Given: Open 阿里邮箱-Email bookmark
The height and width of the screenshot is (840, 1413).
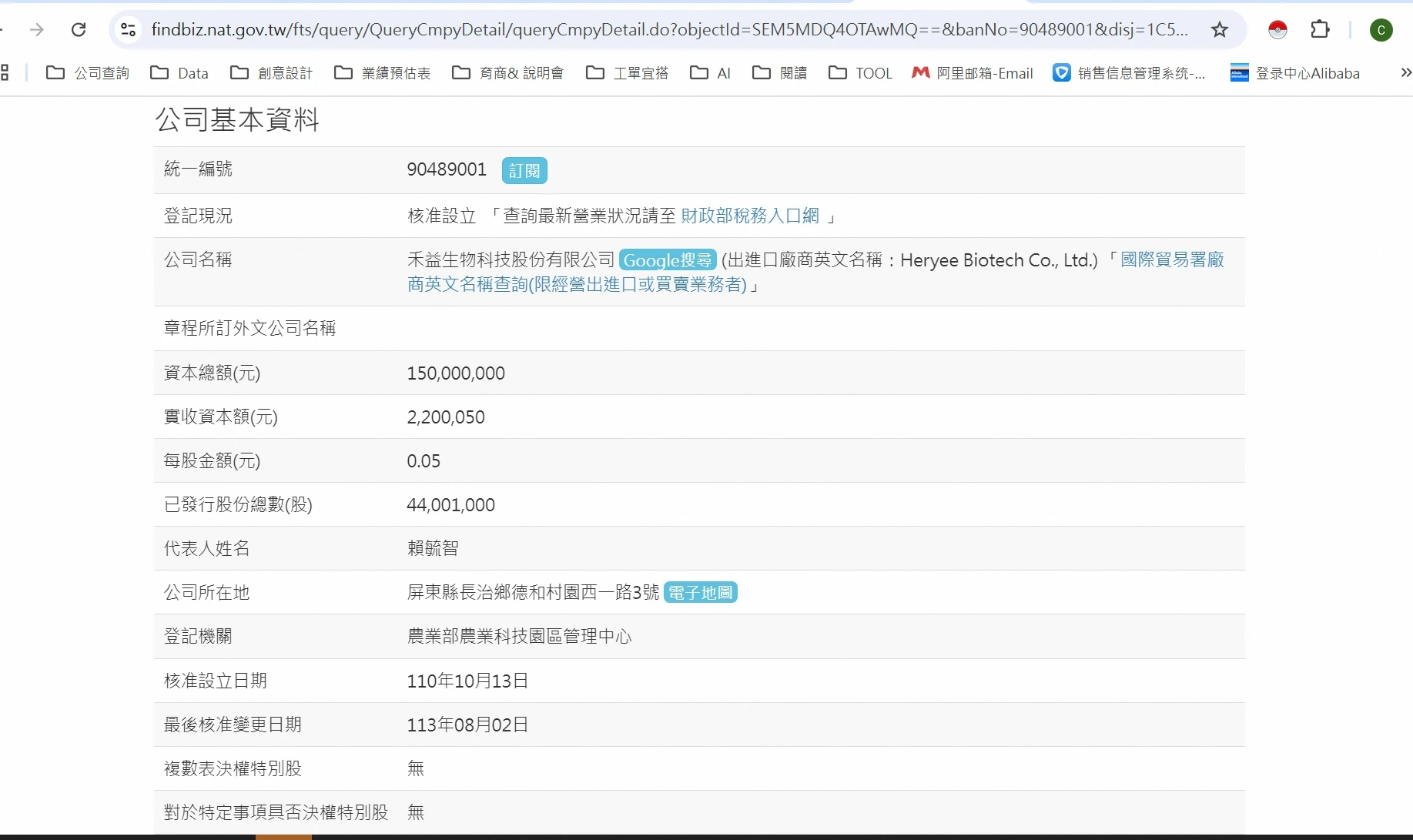Looking at the screenshot, I should pos(972,73).
